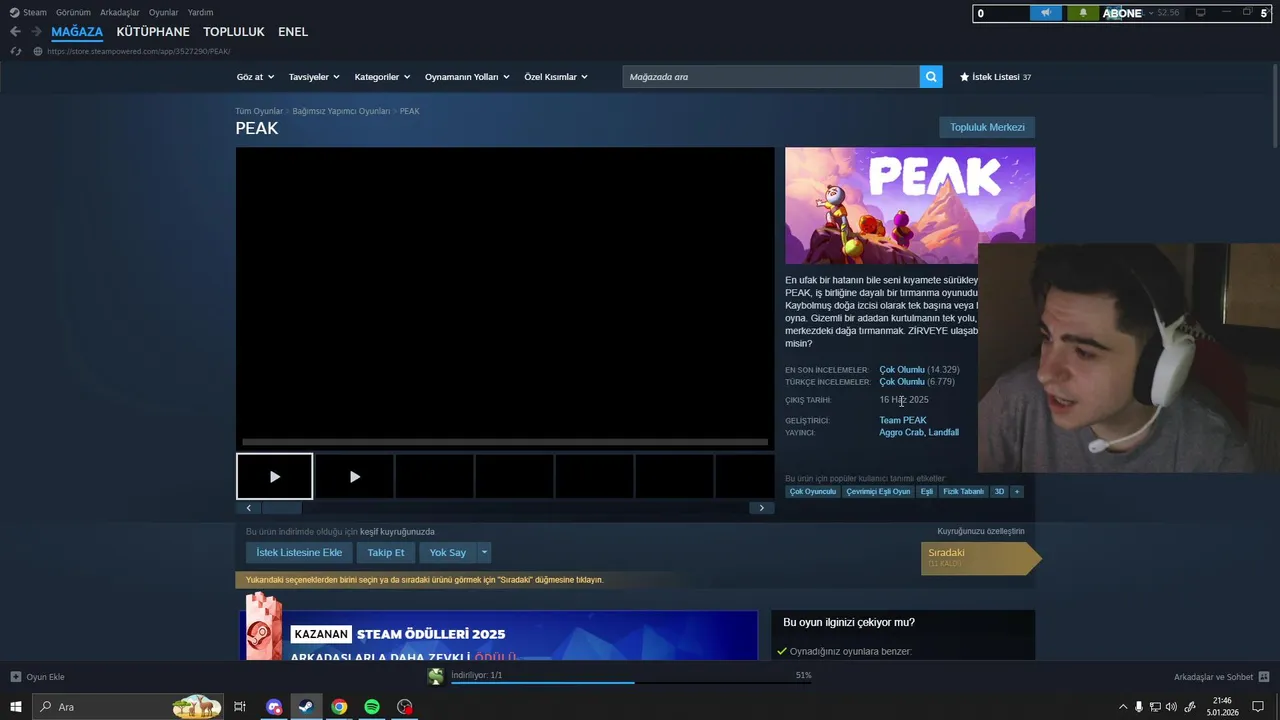1280x720 pixels.
Task: Open İstek Listesi wishlist link
Action: (x=995, y=77)
